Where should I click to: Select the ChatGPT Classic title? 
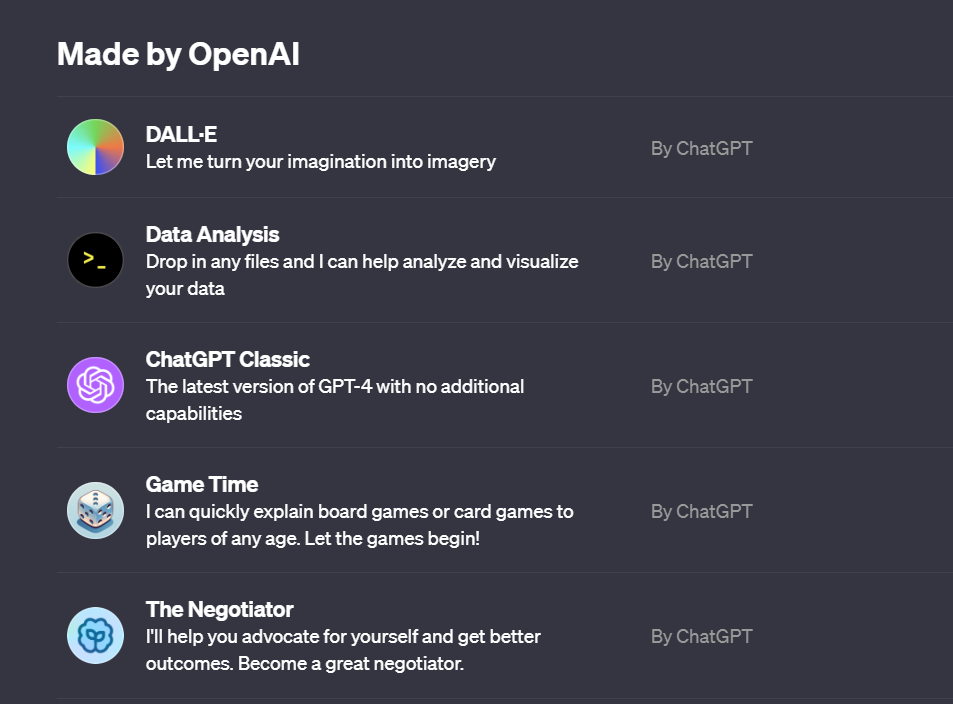click(x=227, y=359)
